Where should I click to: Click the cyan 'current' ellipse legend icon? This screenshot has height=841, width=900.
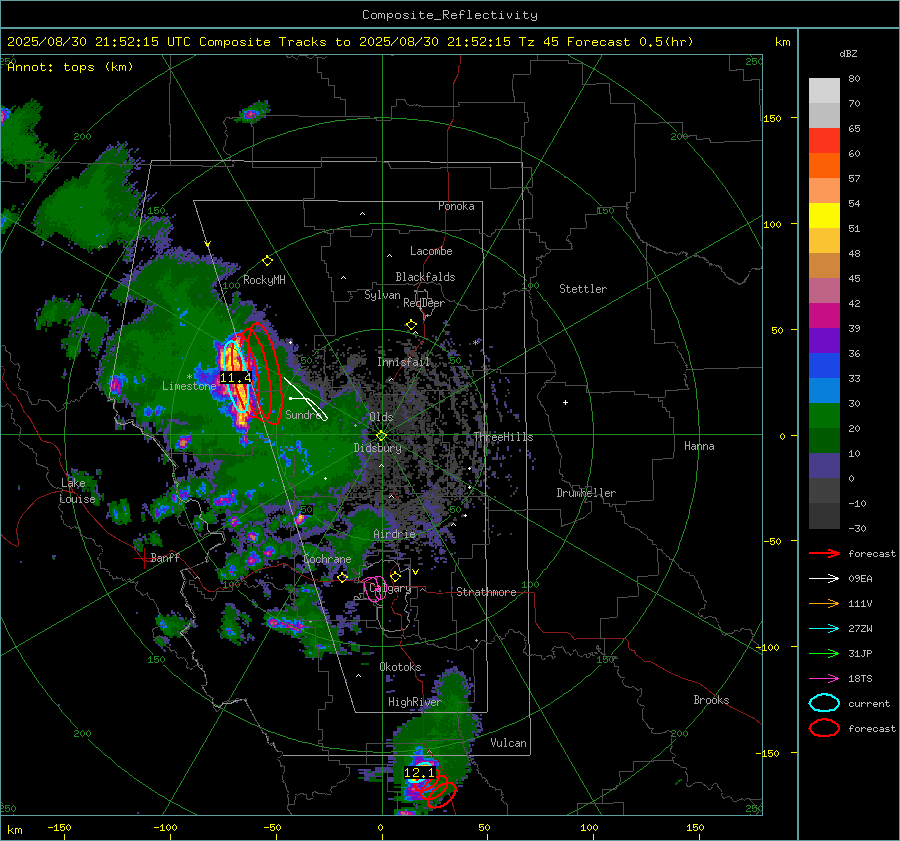tap(824, 703)
